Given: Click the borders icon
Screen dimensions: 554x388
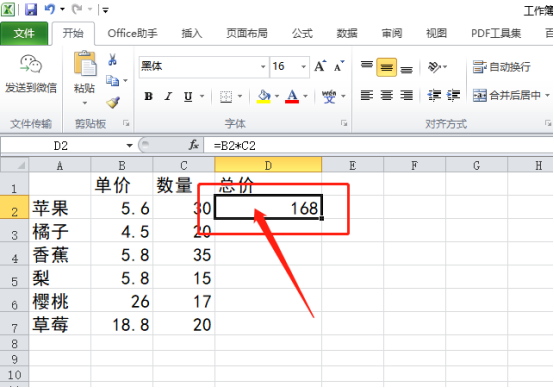Looking at the screenshot, I should (226, 96).
